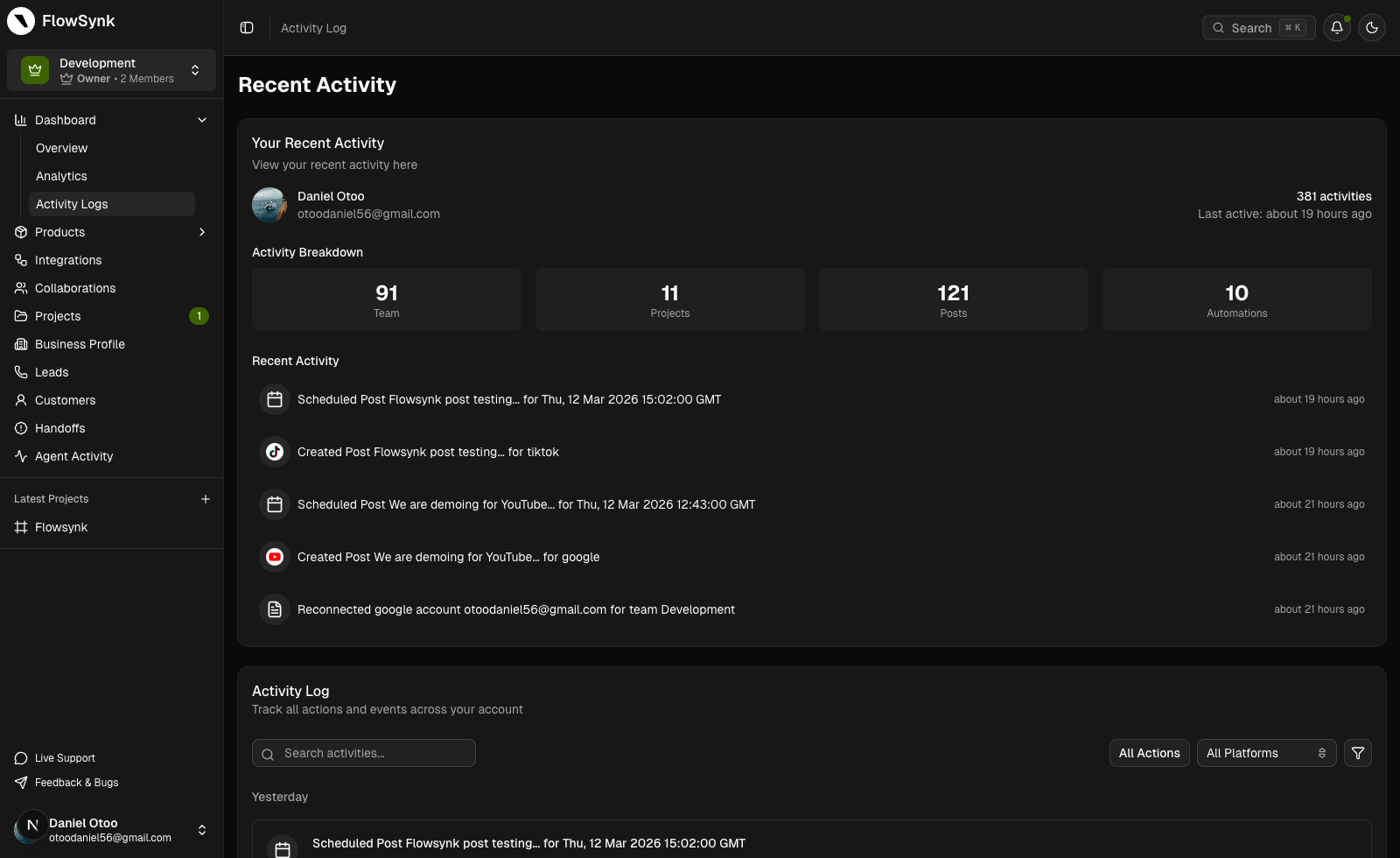
Task: Collapse the Dashboard section chevron
Action: point(202,120)
